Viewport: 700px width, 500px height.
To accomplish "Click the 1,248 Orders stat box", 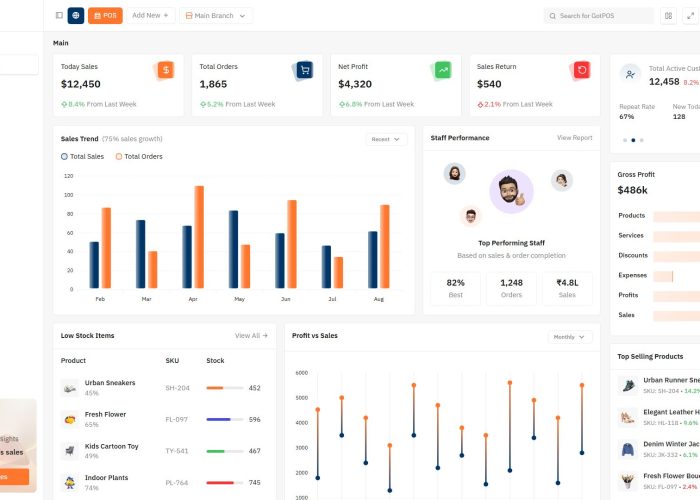I will (511, 288).
